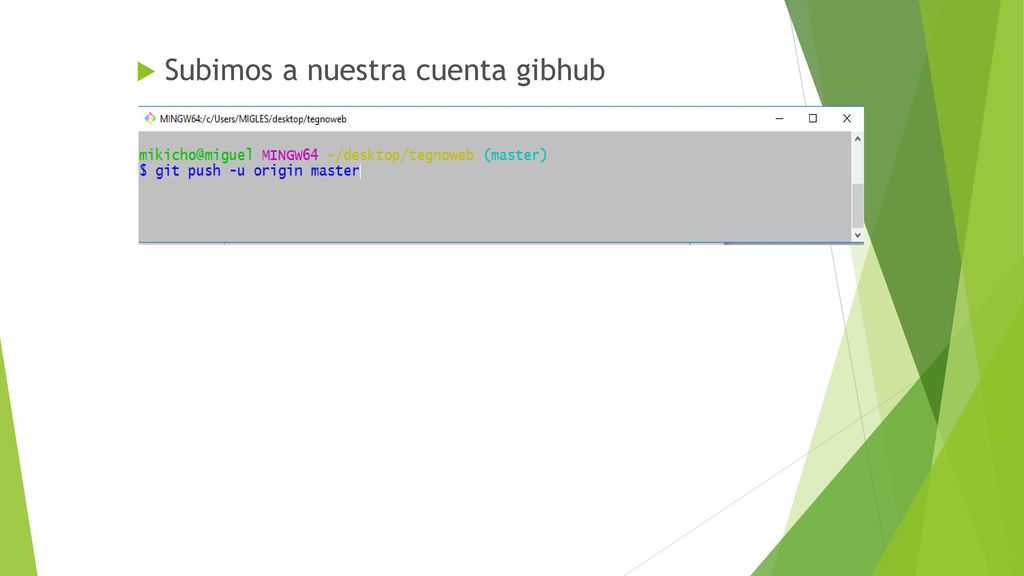Click the slide heading 'Subimos a nuestra cuenta gibhub'
1024x576 pixels.
pos(385,70)
